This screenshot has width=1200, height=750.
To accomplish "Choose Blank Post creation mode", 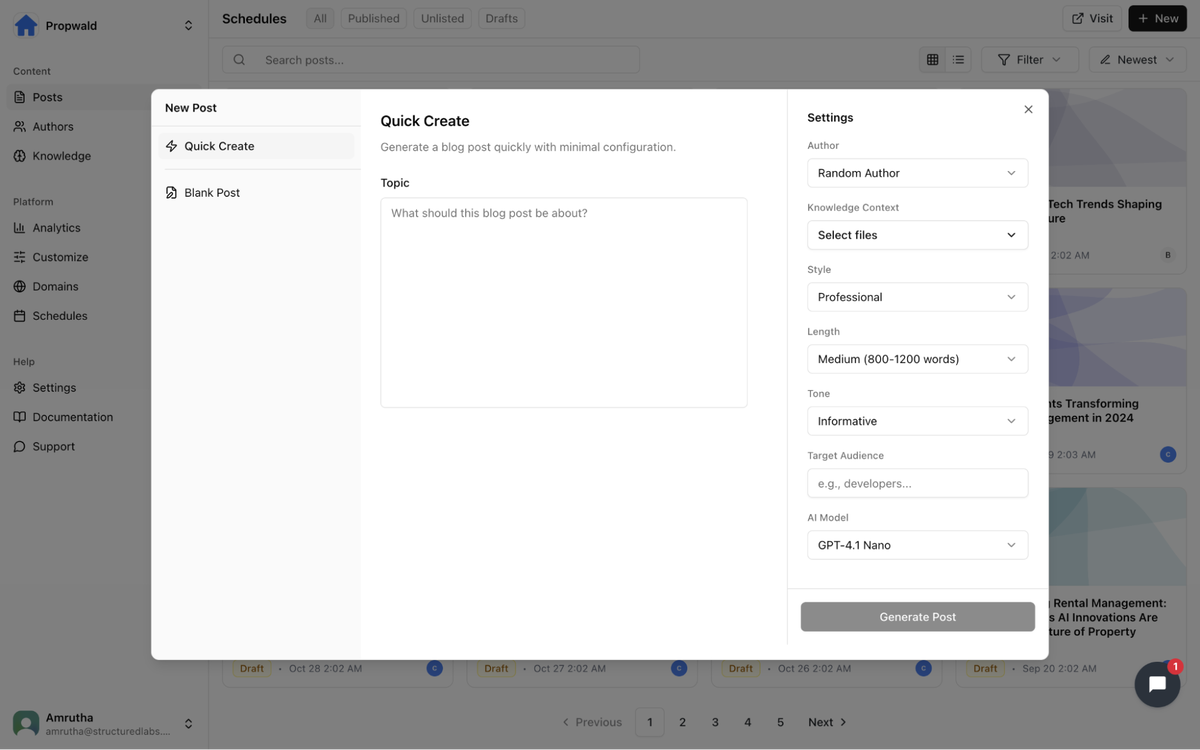I will click(x=211, y=192).
